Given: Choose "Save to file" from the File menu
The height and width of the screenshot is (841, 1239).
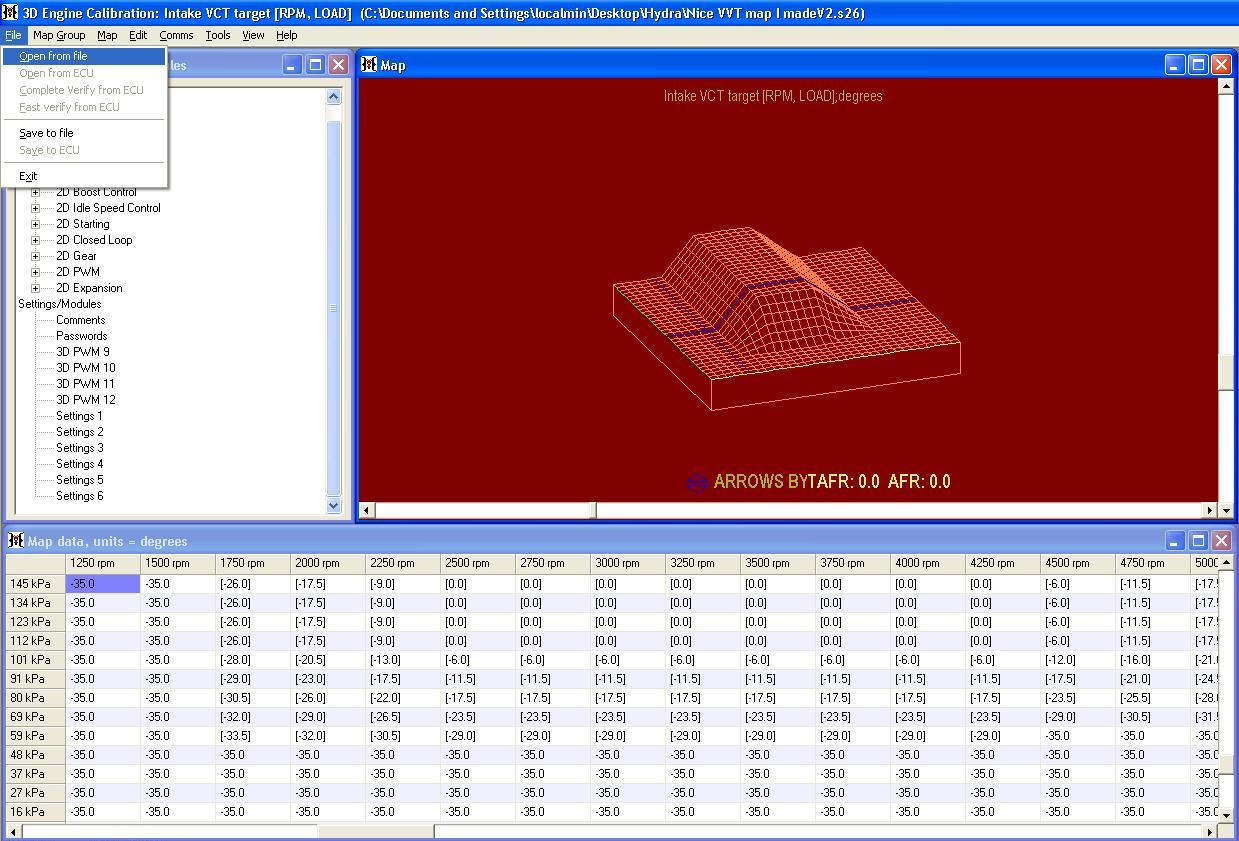Looking at the screenshot, I should point(45,132).
